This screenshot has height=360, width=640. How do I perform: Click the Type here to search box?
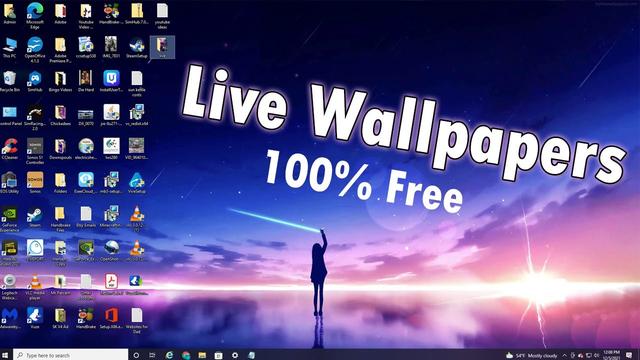point(70,355)
